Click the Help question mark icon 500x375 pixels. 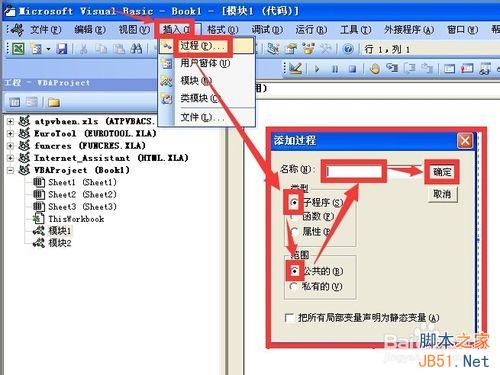click(348, 49)
